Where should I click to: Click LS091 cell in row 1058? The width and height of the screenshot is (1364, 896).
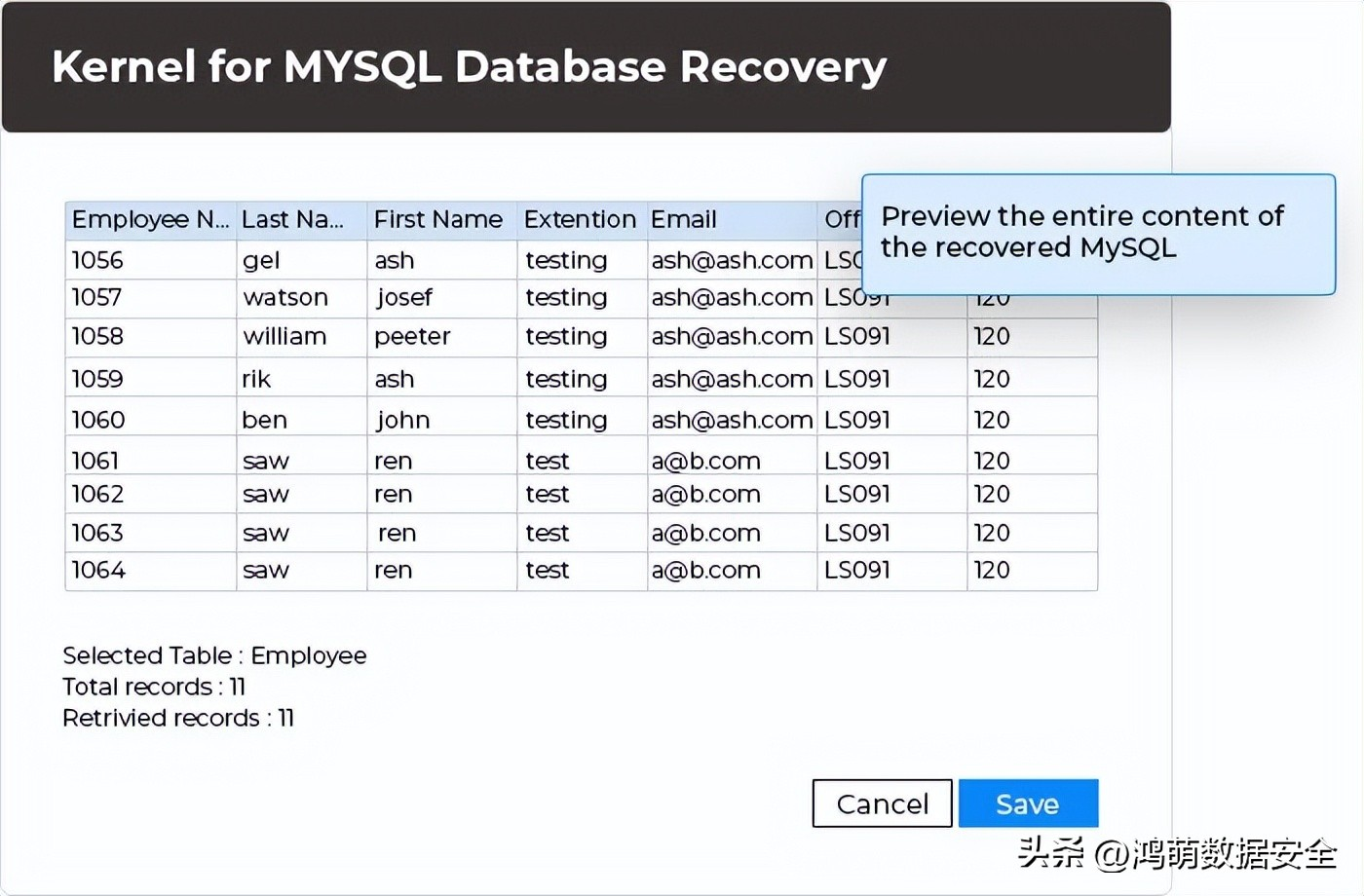point(892,337)
